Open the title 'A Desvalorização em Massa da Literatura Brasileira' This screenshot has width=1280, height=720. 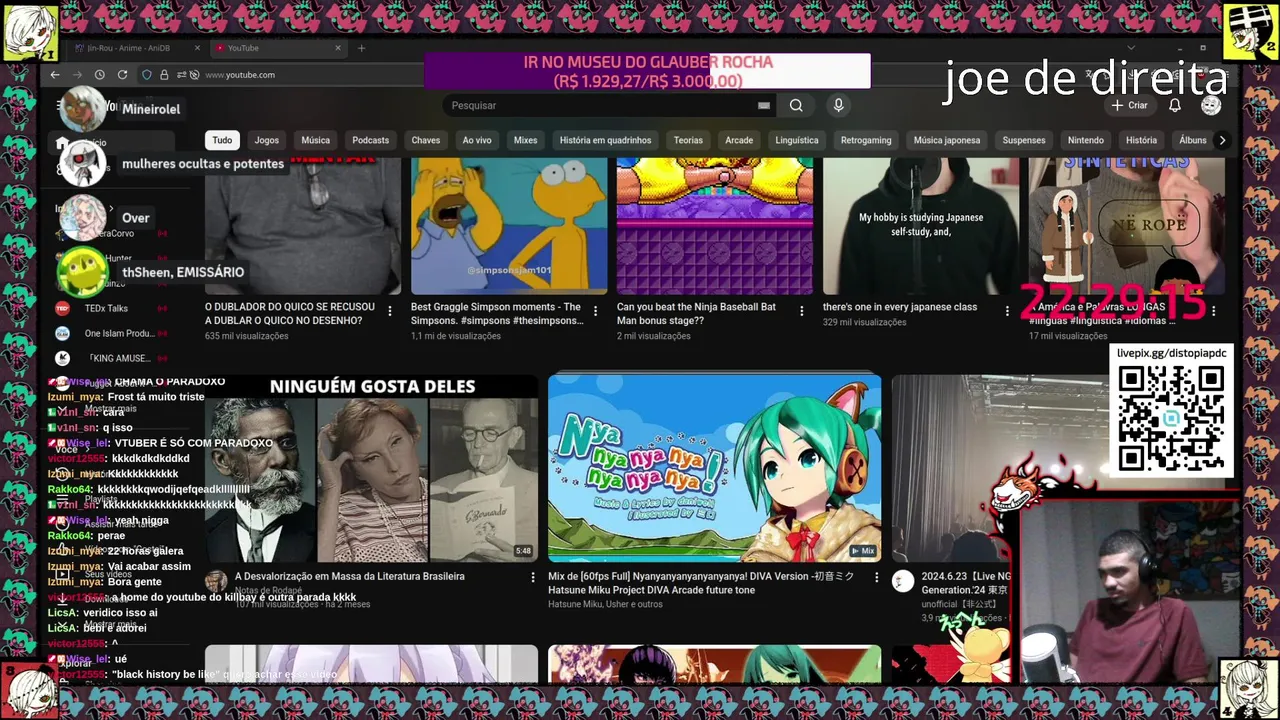[350, 577]
